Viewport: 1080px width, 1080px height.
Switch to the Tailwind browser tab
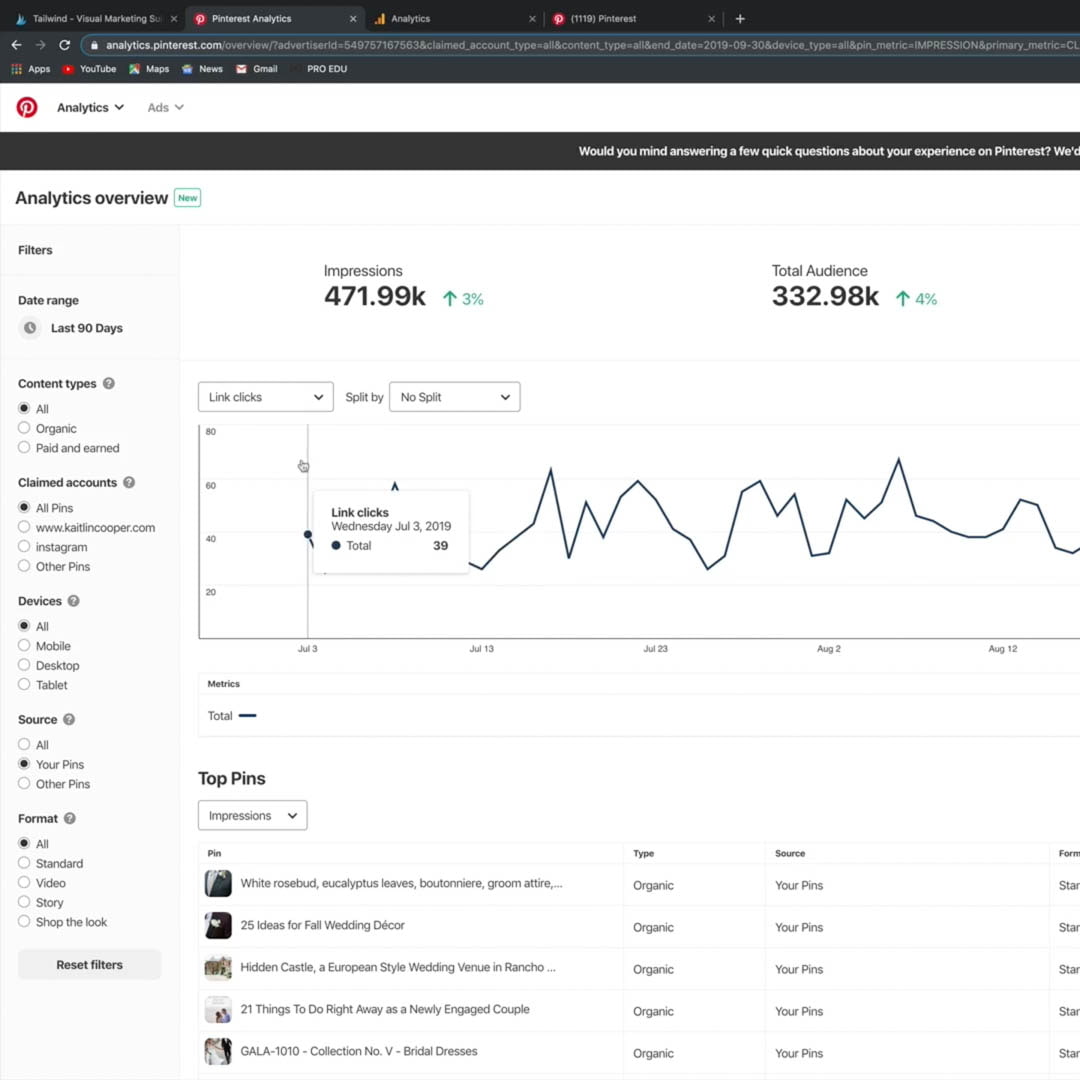pyautogui.click(x=90, y=19)
